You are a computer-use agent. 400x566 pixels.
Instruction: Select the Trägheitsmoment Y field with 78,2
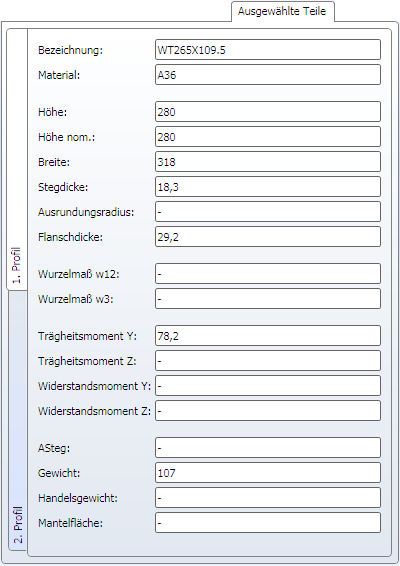pyautogui.click(x=268, y=336)
